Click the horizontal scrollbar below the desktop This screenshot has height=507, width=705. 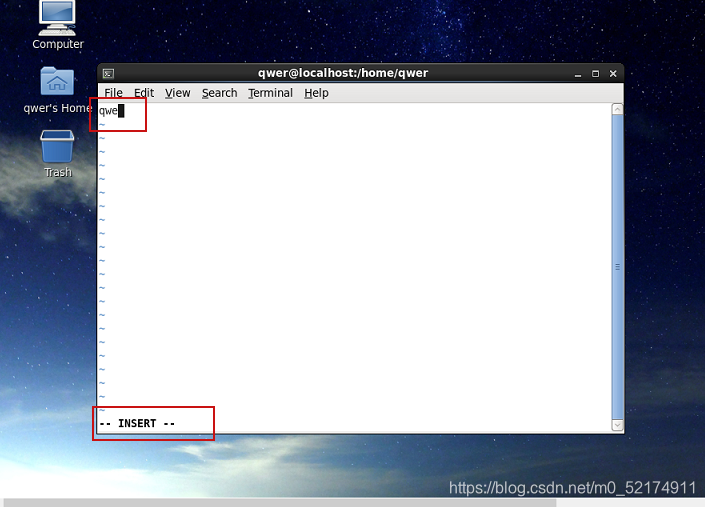coord(280,503)
